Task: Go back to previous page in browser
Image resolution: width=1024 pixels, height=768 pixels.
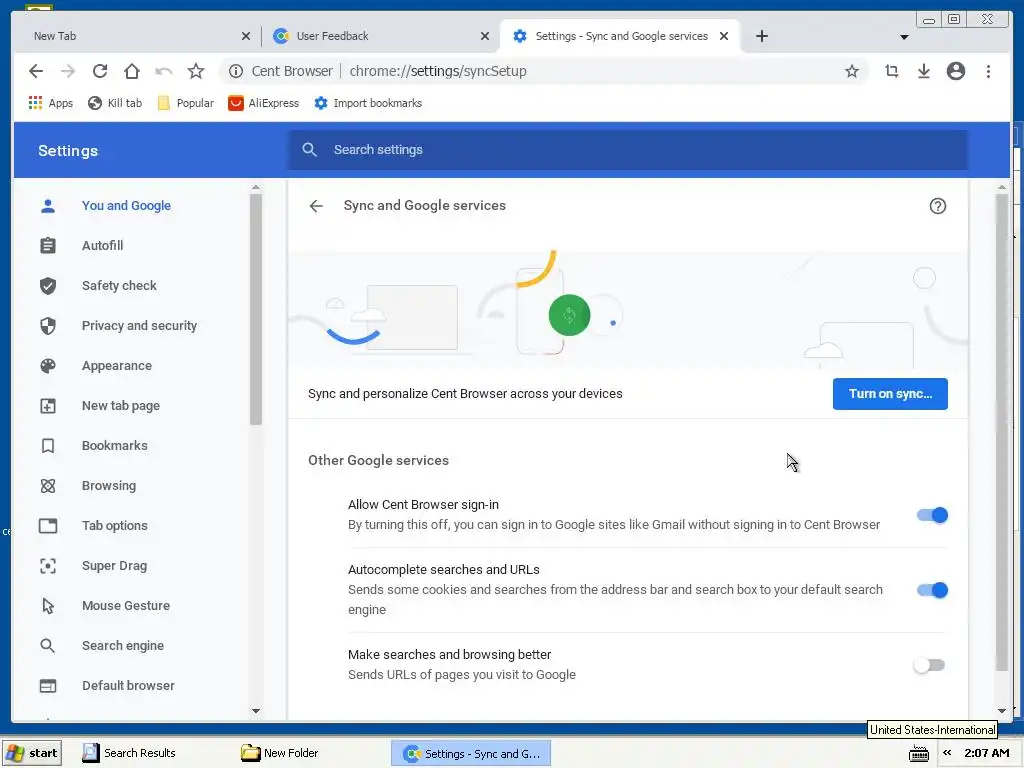Action: click(x=36, y=71)
